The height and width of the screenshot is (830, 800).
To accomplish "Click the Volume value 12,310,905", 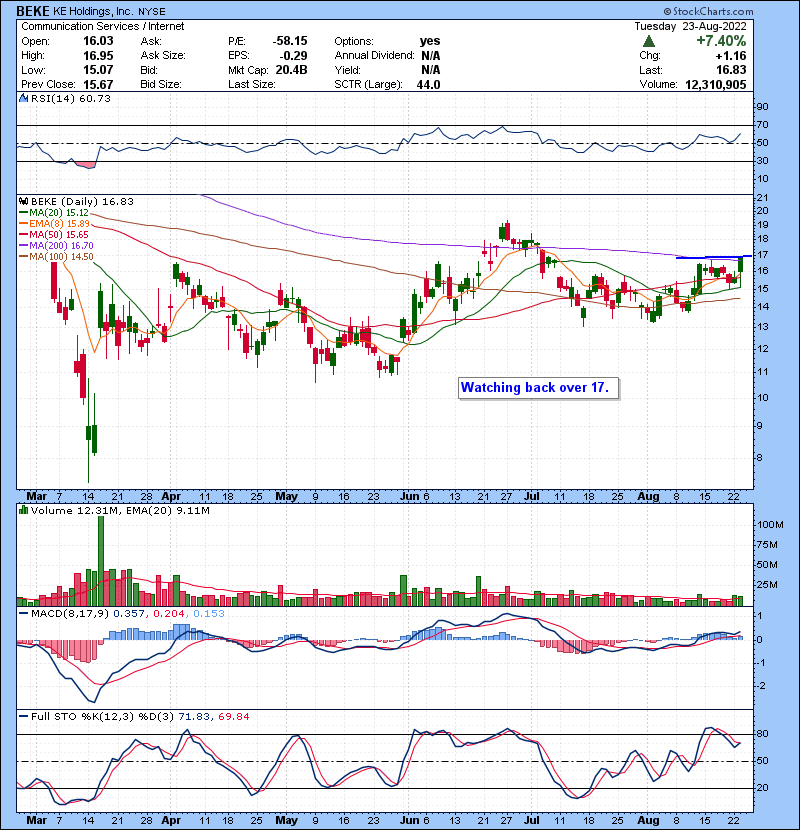I will [716, 84].
